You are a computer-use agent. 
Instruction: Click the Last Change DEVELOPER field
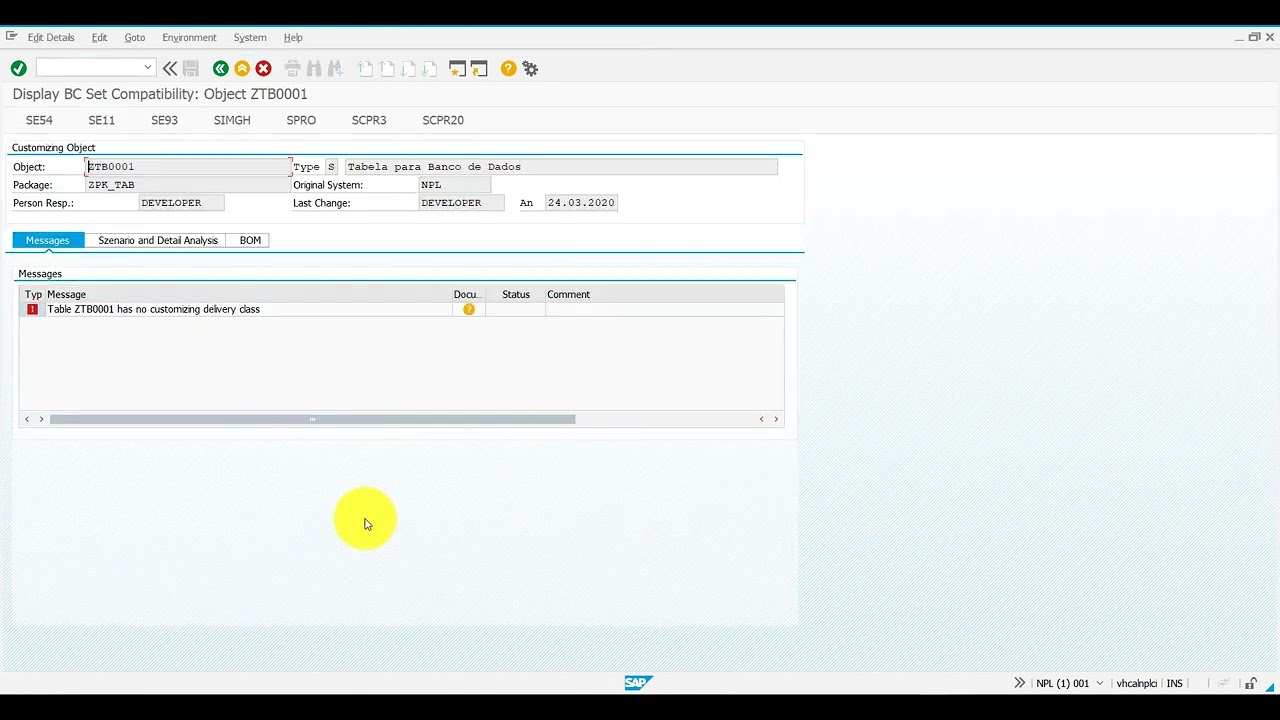pos(461,203)
